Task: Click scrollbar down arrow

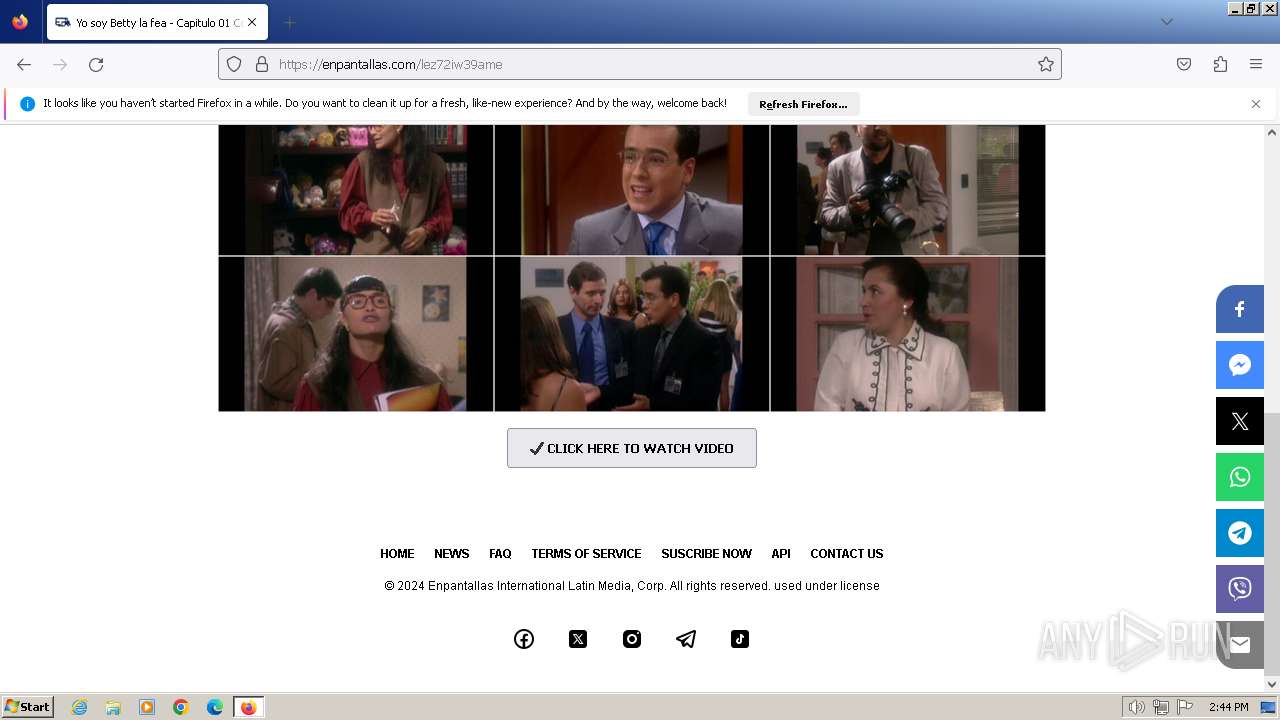Action: point(1272,685)
